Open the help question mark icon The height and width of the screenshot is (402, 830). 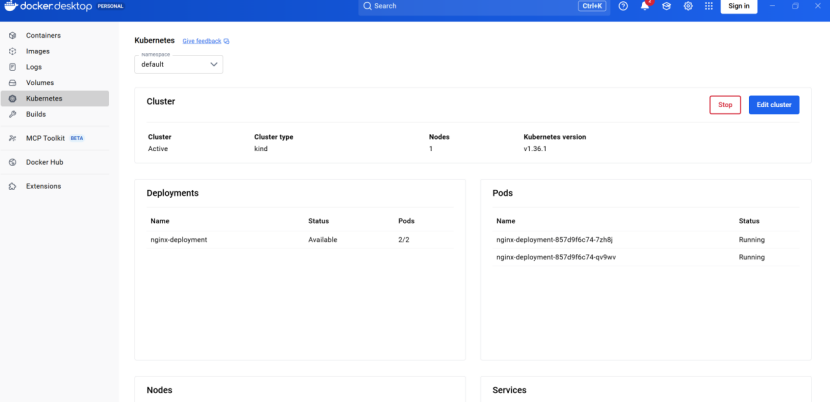(623, 6)
